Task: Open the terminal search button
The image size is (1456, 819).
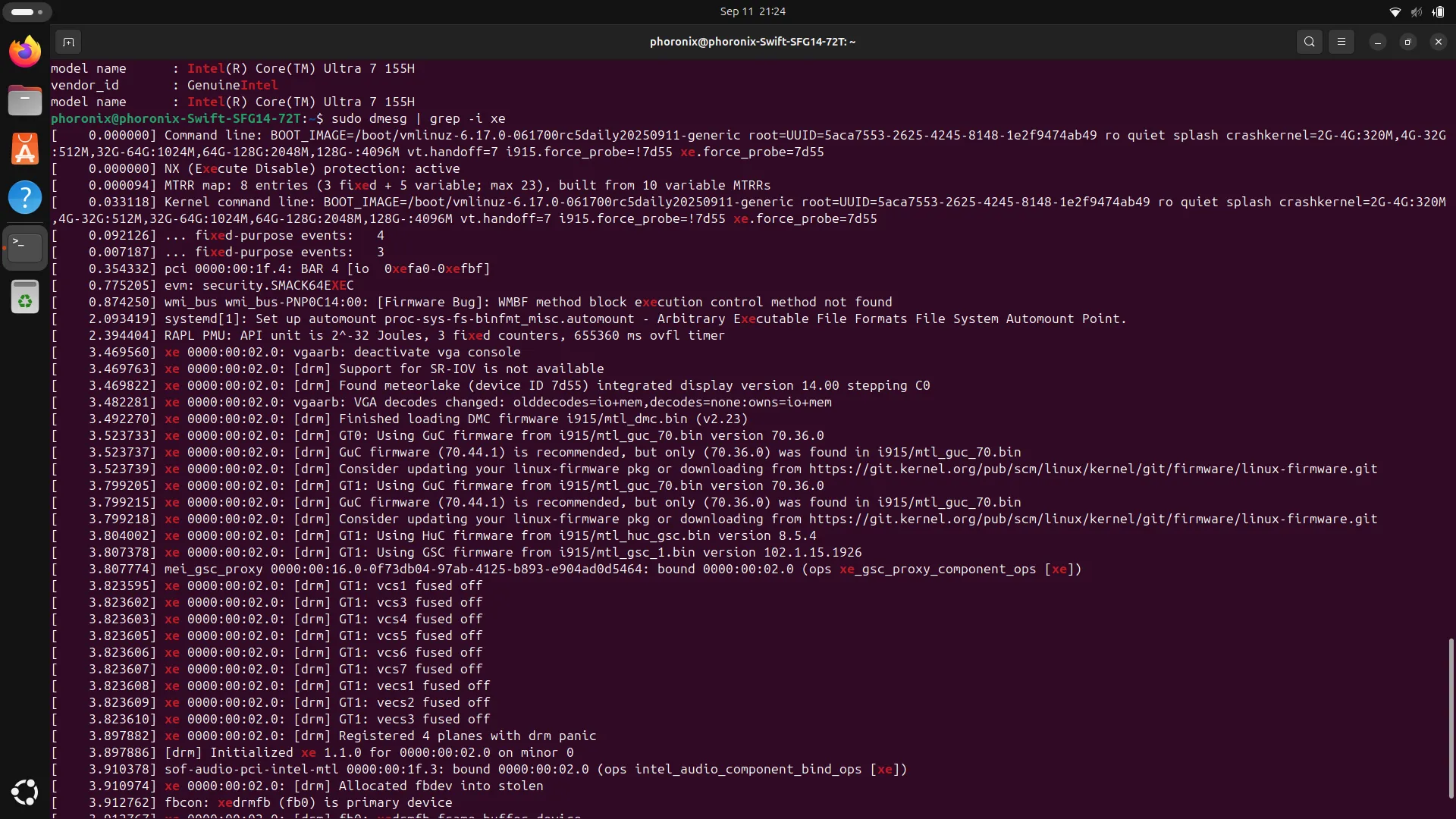Action: (x=1310, y=42)
